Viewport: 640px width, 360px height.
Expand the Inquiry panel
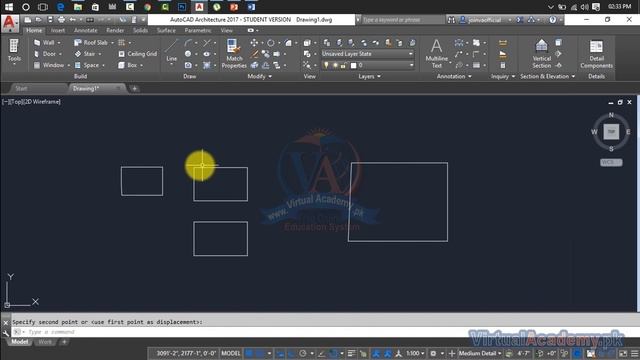coord(502,76)
